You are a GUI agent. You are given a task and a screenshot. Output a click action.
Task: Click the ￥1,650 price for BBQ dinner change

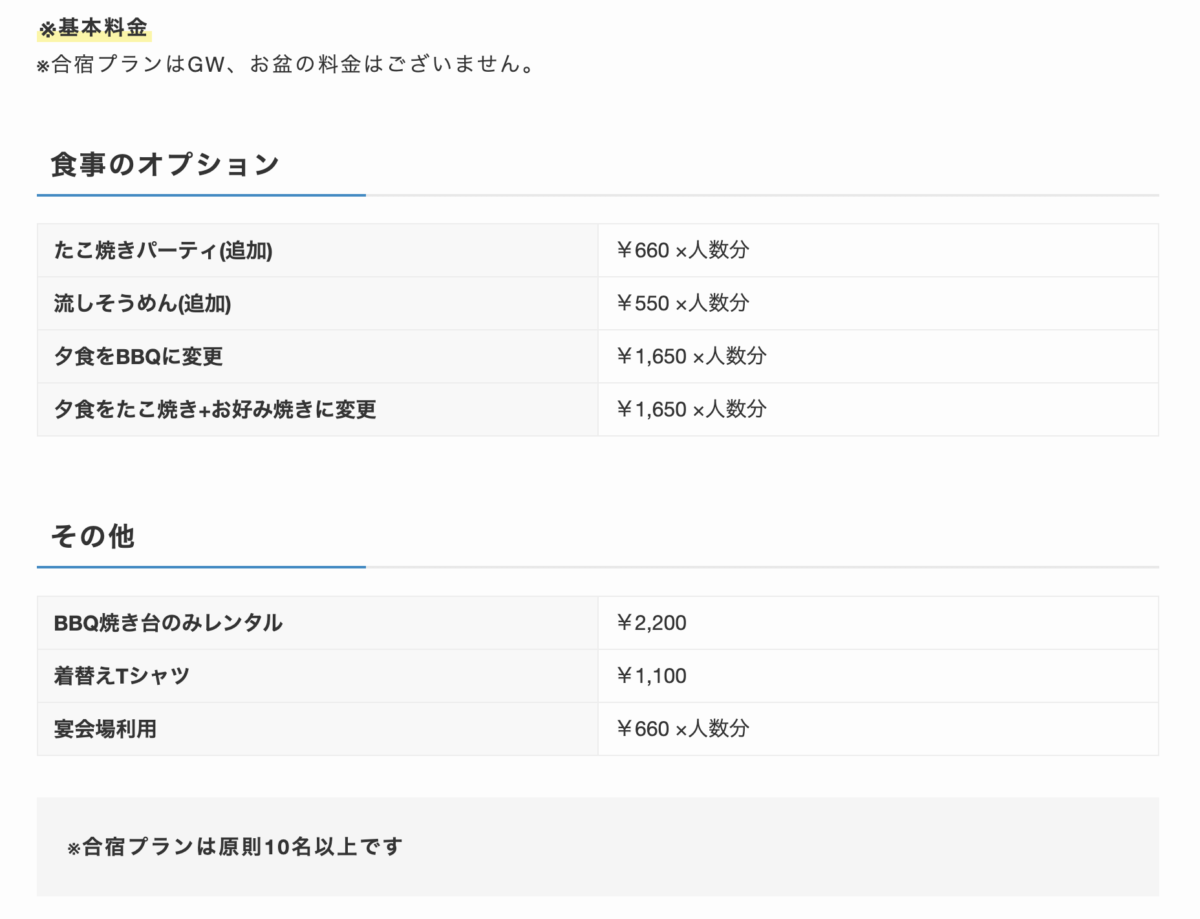click(691, 357)
